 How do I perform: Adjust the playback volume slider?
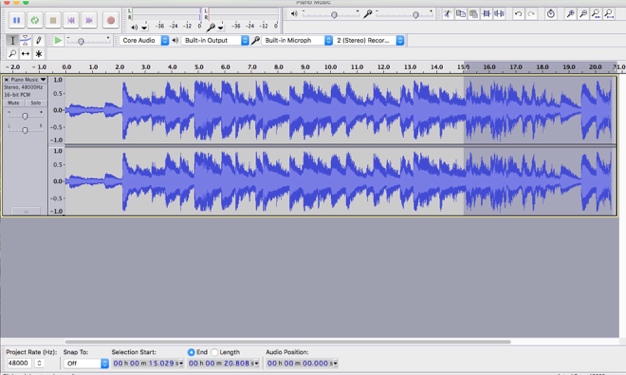(334, 15)
